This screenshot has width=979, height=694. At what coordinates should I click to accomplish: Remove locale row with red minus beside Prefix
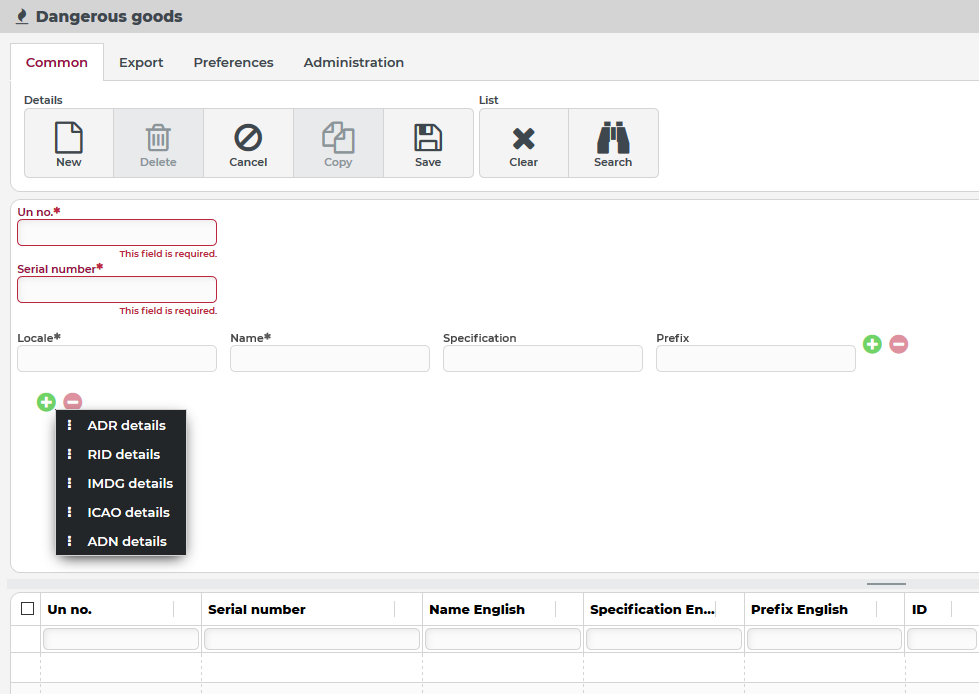[x=898, y=344]
